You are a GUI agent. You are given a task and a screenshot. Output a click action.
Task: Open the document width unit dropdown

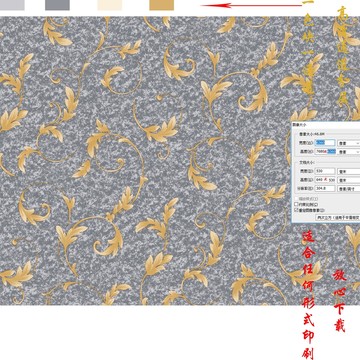349,171
